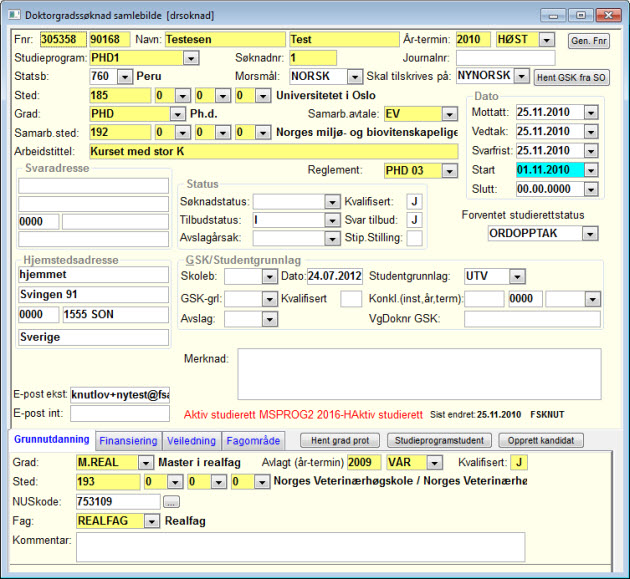The image size is (630, 579).
Task: Open the Grad PHD dropdown
Action: (177, 114)
